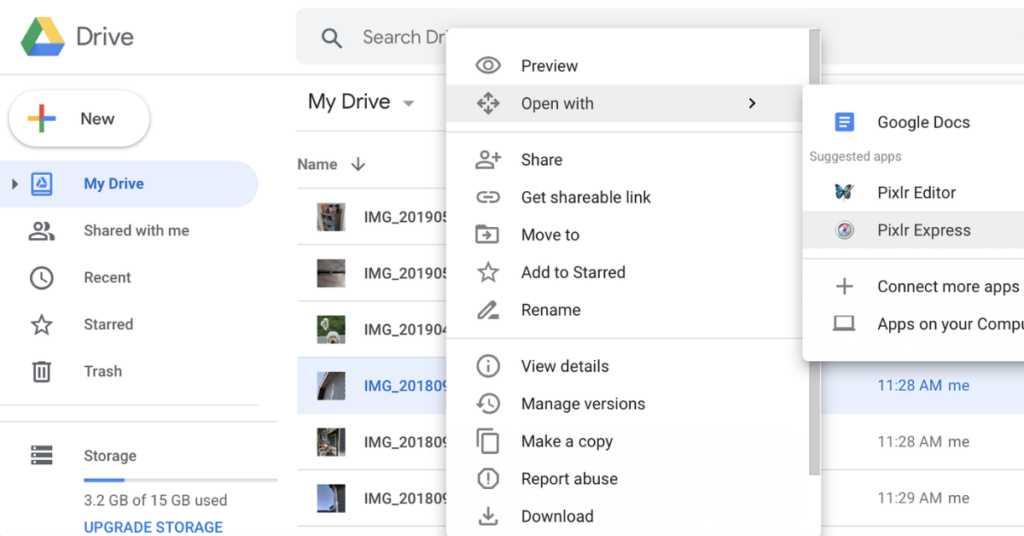
Task: Click the highlighted blue IMG_201809 file name
Action: coord(405,386)
